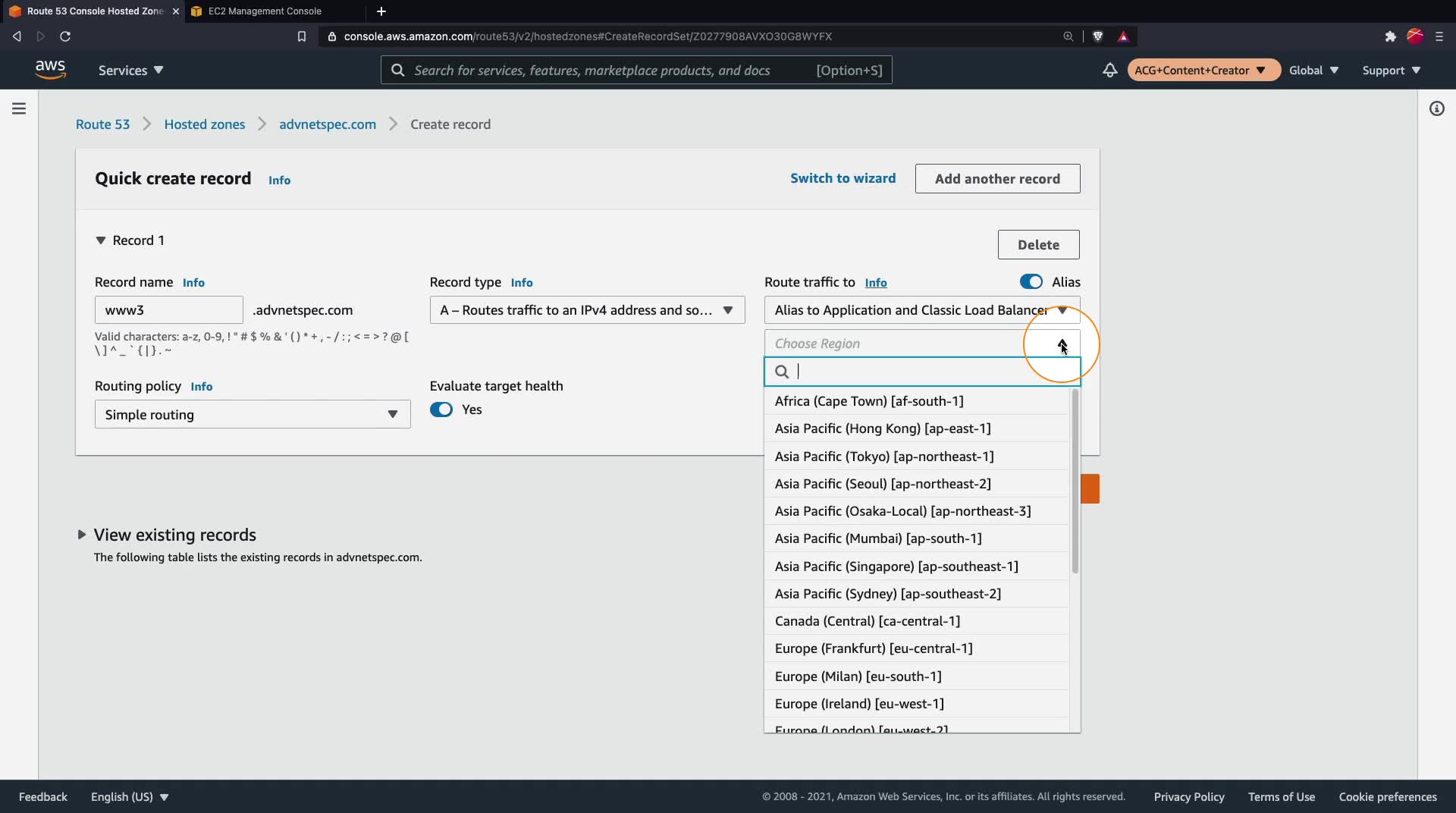Click the Record name field containing www3
This screenshot has width=1456, height=813.
168,310
